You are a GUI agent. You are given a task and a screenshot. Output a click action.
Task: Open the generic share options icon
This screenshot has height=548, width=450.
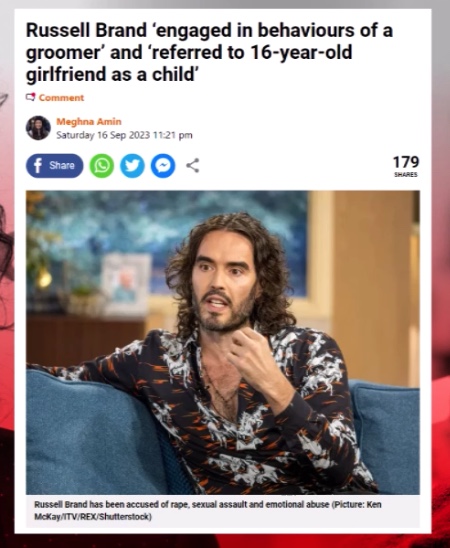click(x=193, y=165)
